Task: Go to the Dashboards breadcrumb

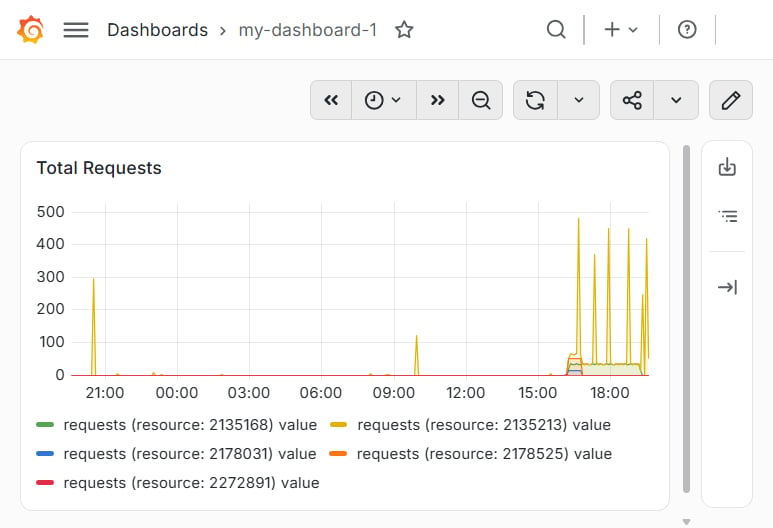Action: click(157, 30)
